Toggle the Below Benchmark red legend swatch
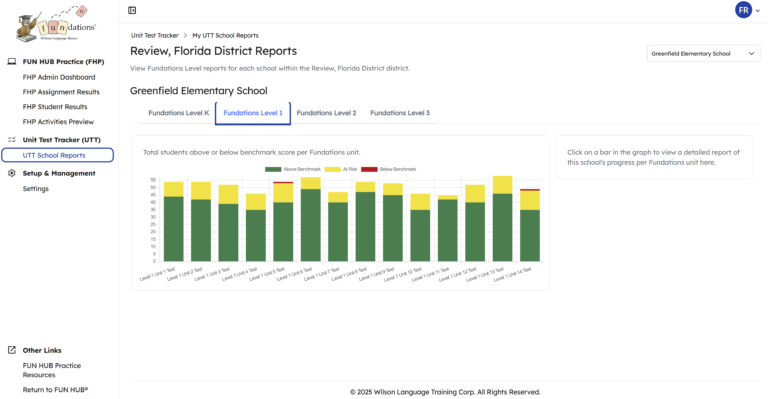 (369, 169)
